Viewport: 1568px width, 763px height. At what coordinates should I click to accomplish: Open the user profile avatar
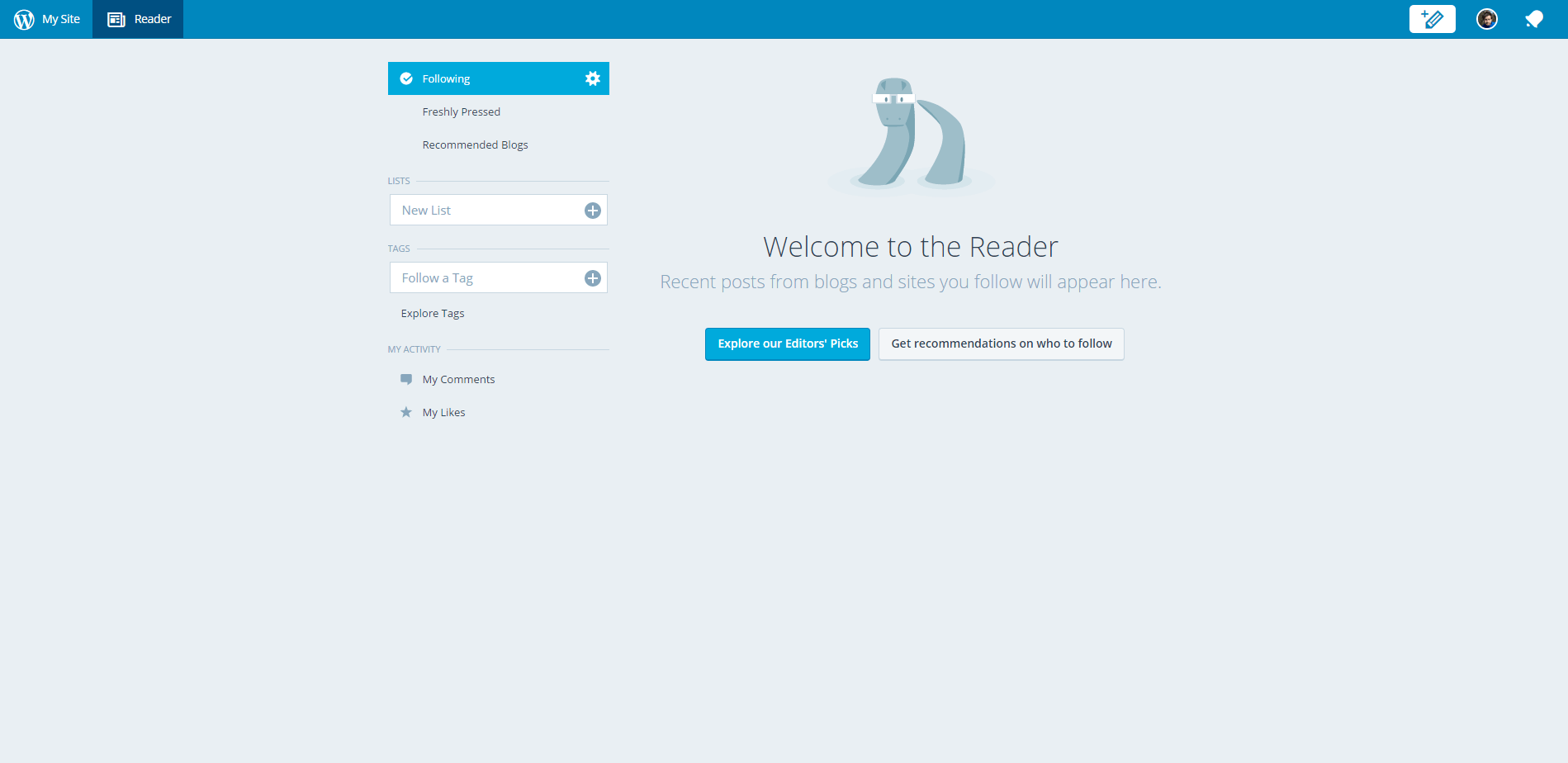pos(1487,19)
